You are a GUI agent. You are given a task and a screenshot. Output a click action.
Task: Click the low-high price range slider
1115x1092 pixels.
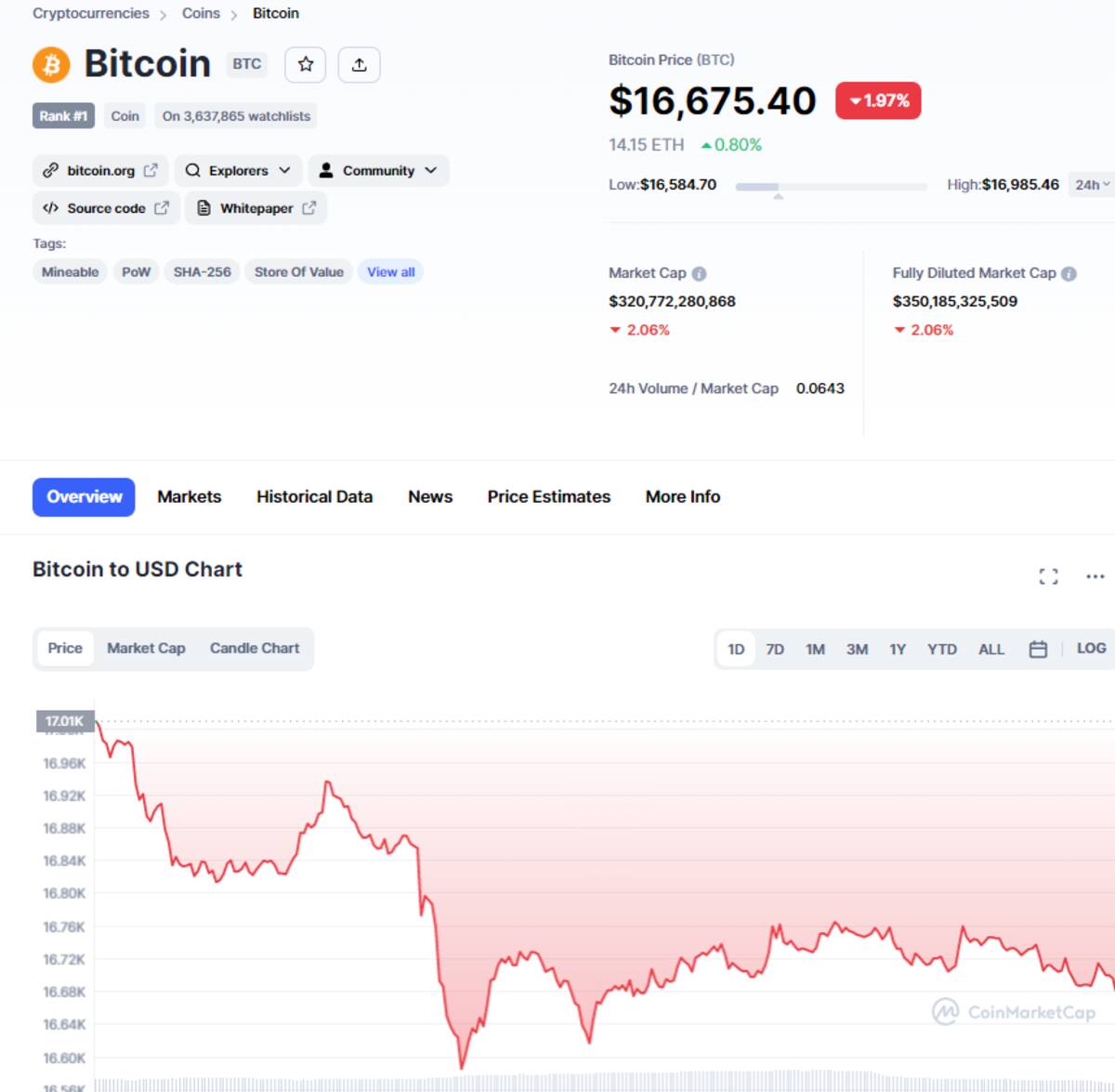coord(831,187)
